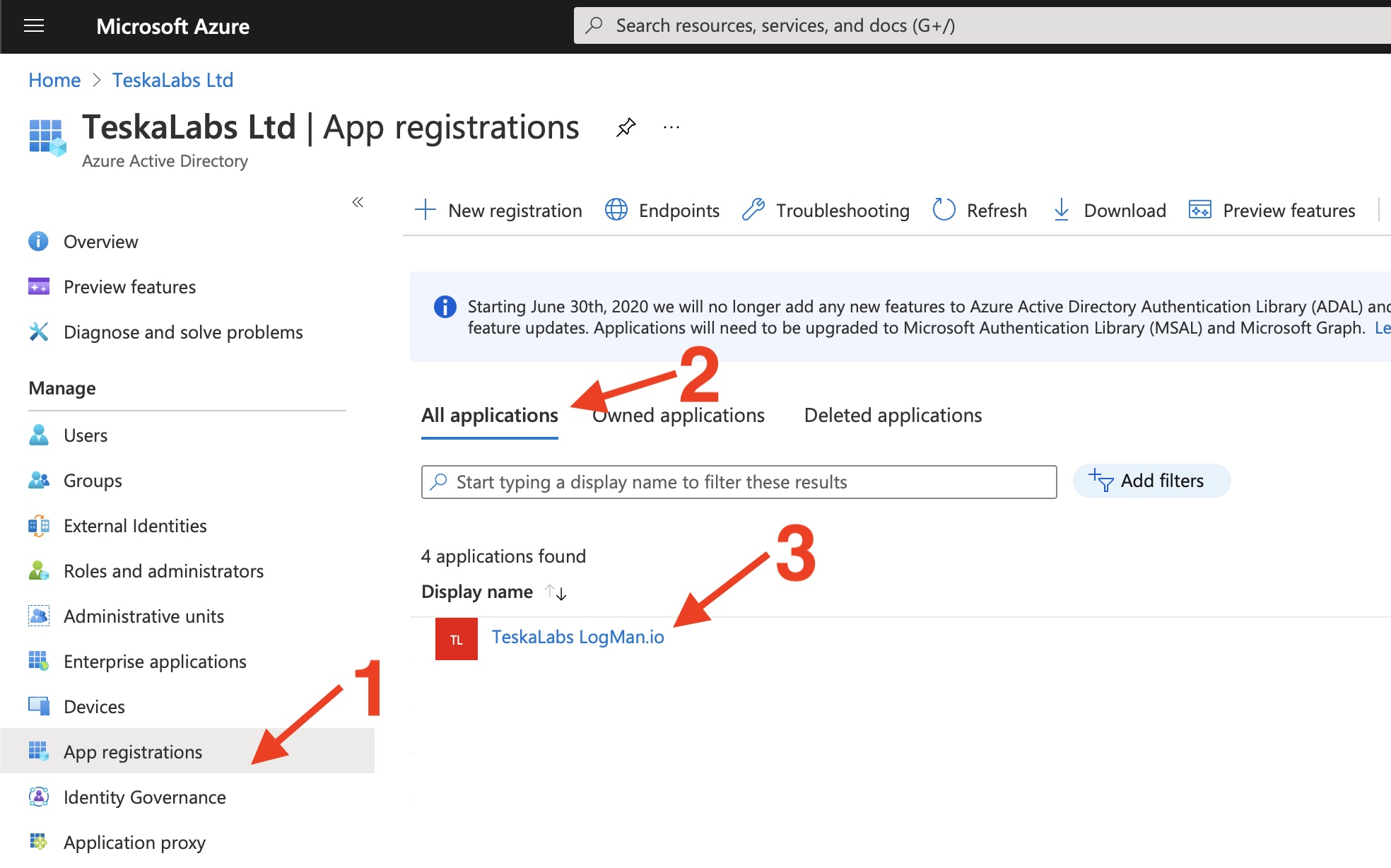Click the display name filter field
Image resolution: width=1391 pixels, height=868 pixels.
[x=739, y=482]
